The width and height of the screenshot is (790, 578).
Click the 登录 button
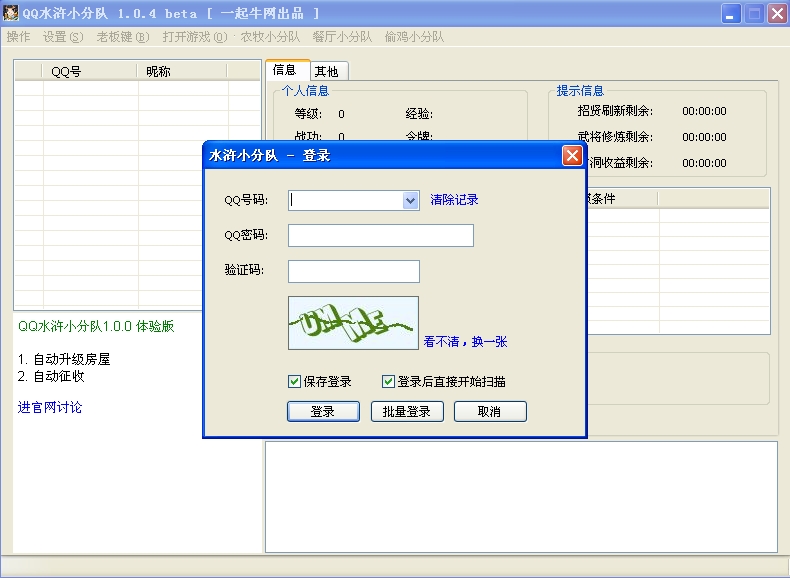point(323,411)
